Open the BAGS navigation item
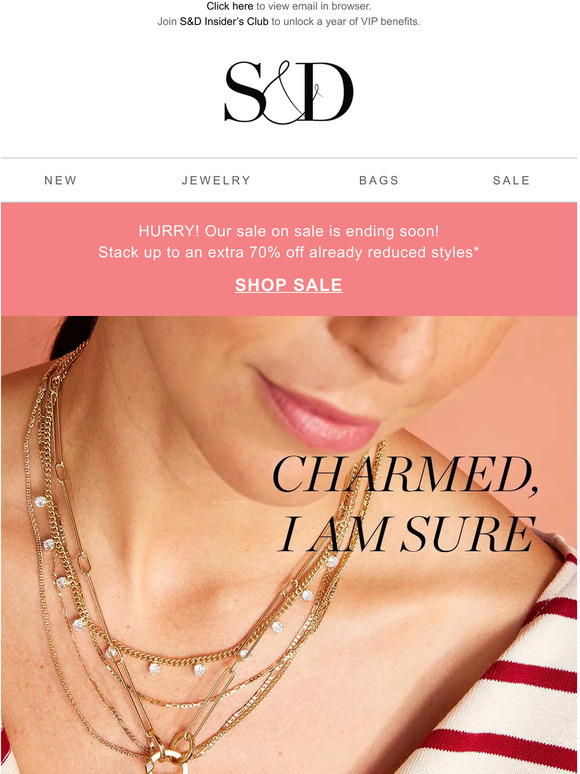This screenshot has height=774, width=580. pos(379,181)
